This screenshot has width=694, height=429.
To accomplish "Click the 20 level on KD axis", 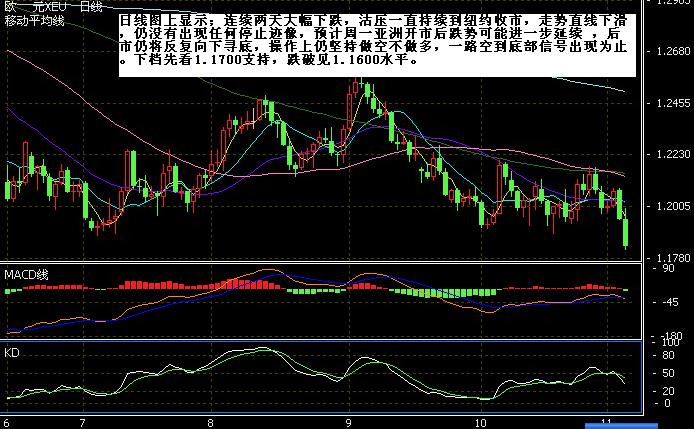I will pyautogui.click(x=668, y=391).
